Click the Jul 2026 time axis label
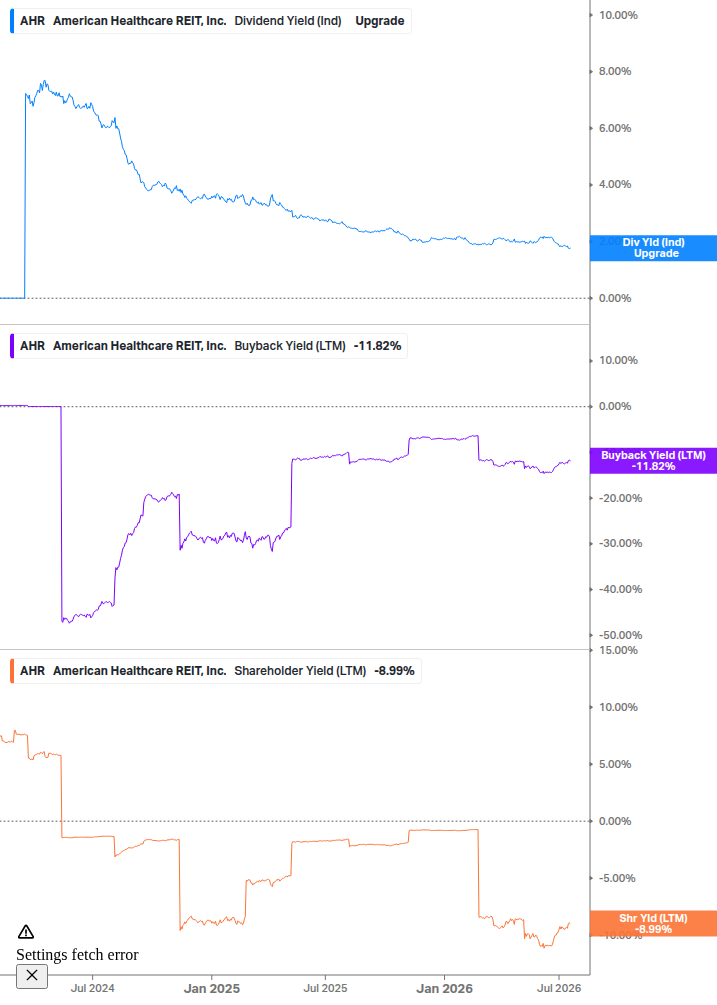 tap(559, 988)
